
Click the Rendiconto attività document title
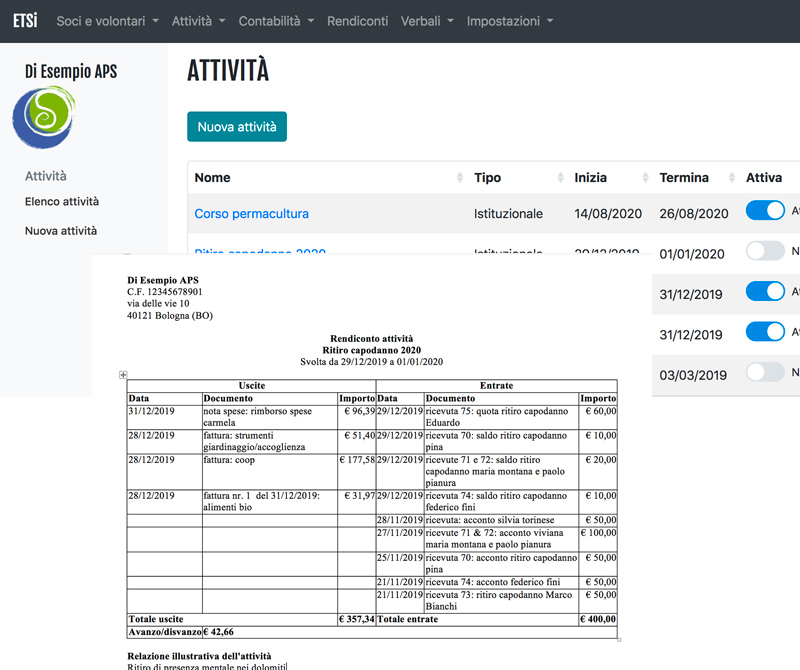[x=372, y=338]
